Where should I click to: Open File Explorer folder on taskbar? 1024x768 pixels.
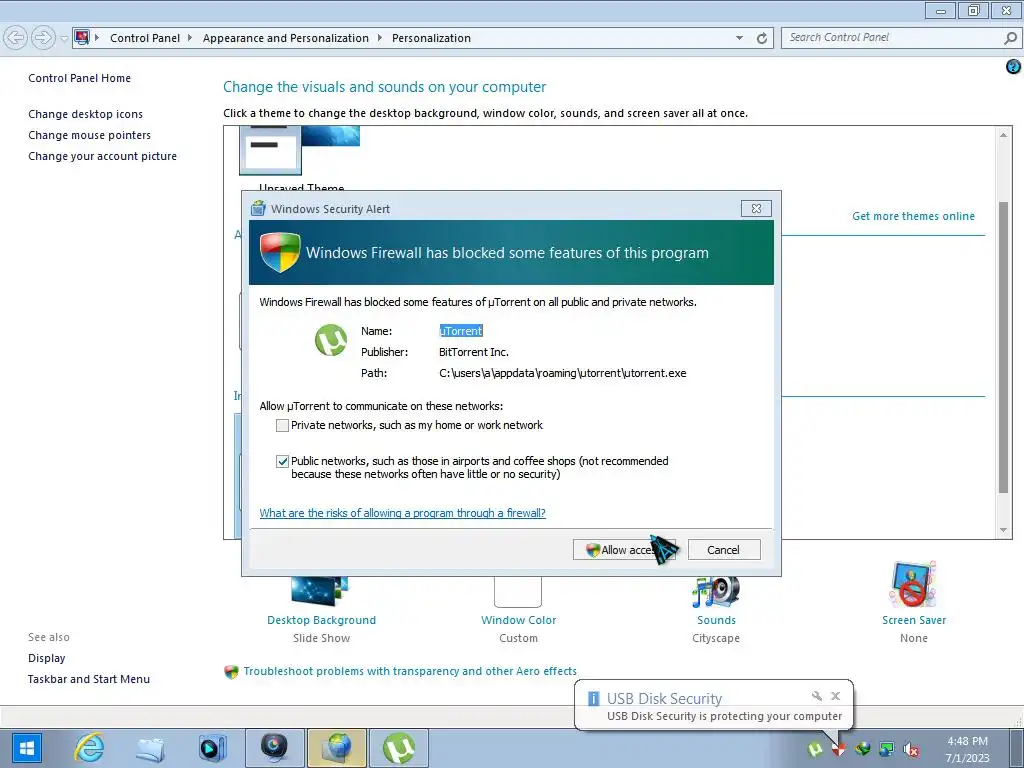(151, 748)
